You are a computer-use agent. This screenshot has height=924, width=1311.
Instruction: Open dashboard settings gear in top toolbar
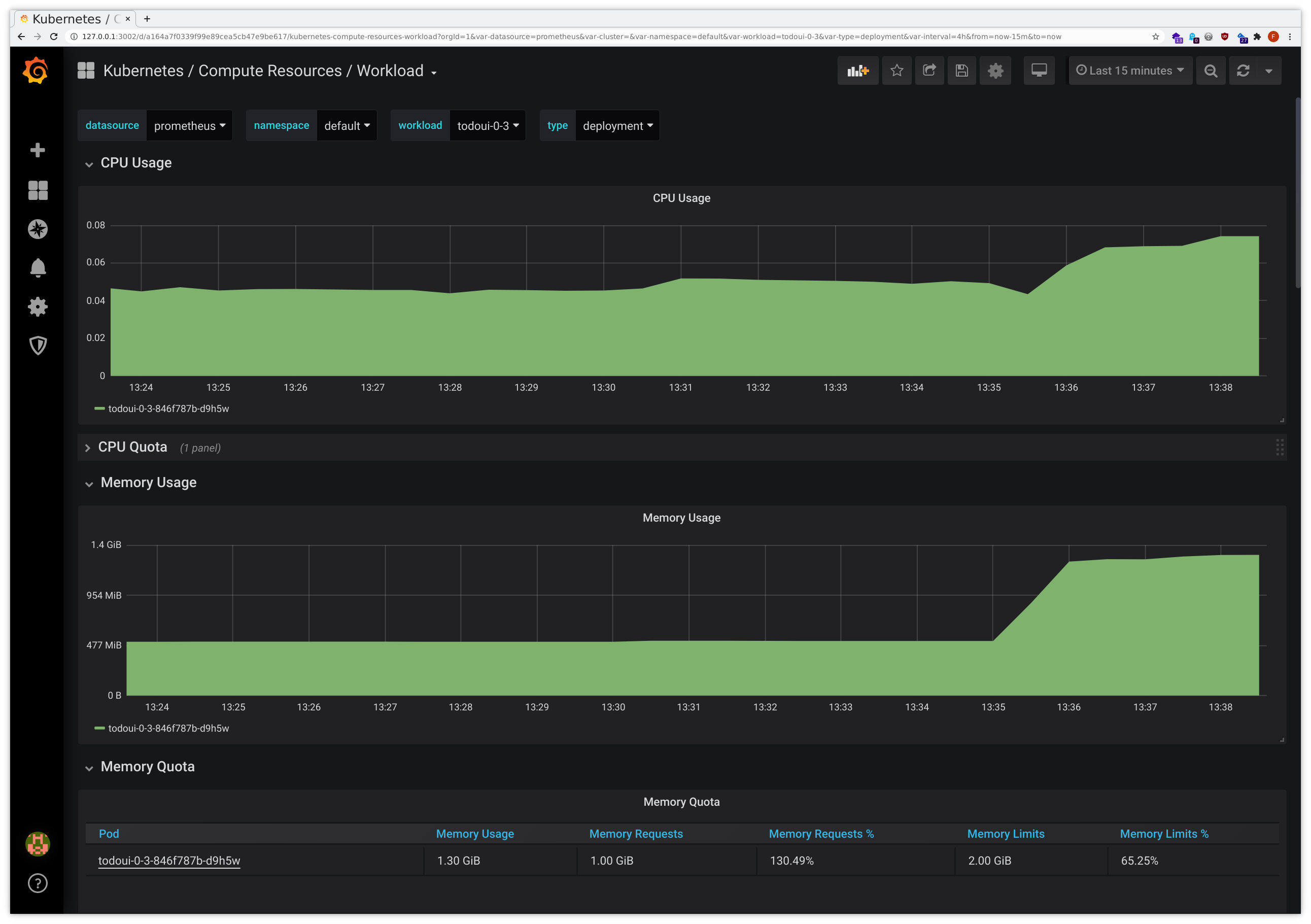coord(995,70)
